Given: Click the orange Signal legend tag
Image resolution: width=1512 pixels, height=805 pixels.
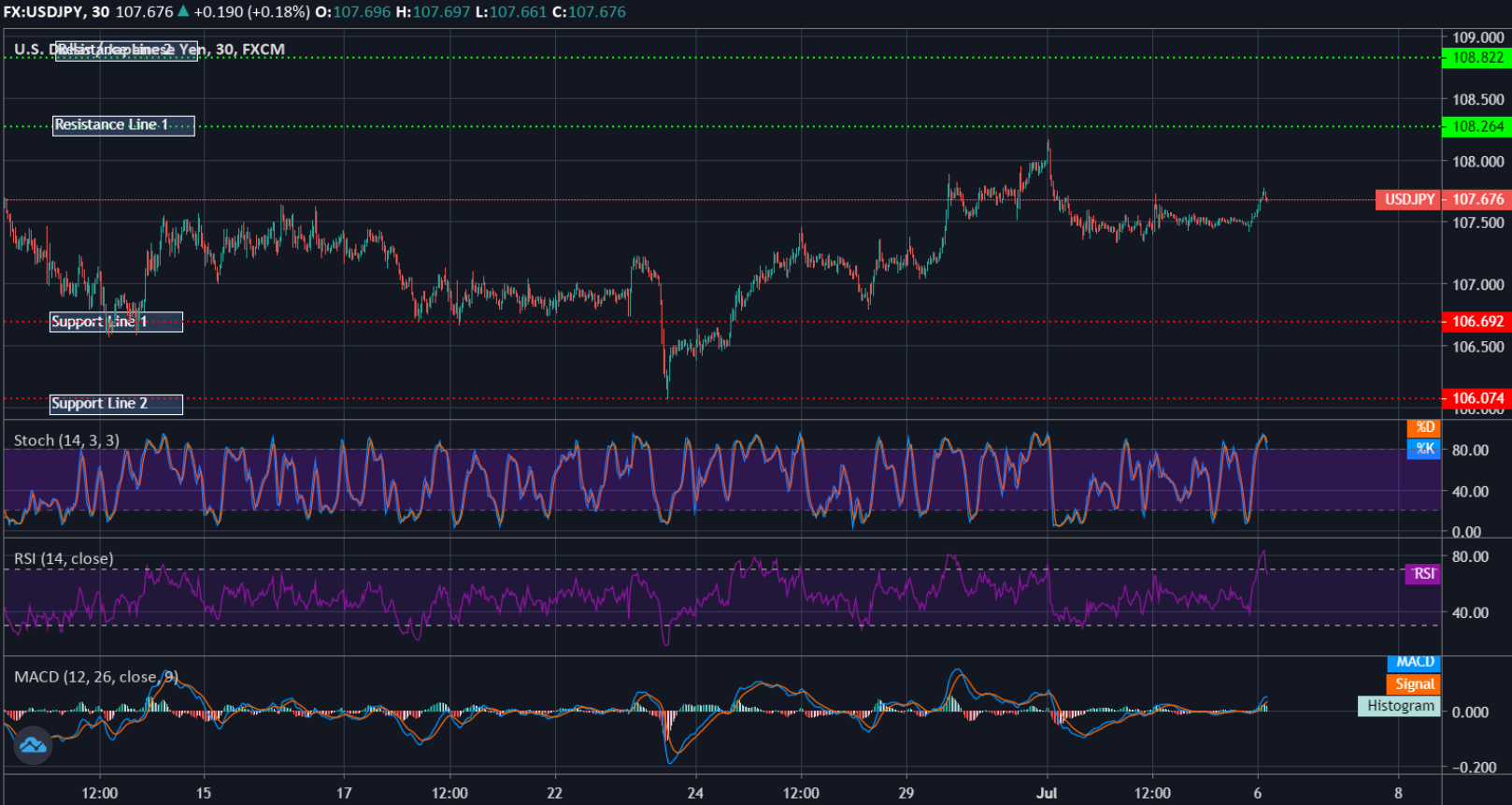Looking at the screenshot, I should pos(1414,684).
